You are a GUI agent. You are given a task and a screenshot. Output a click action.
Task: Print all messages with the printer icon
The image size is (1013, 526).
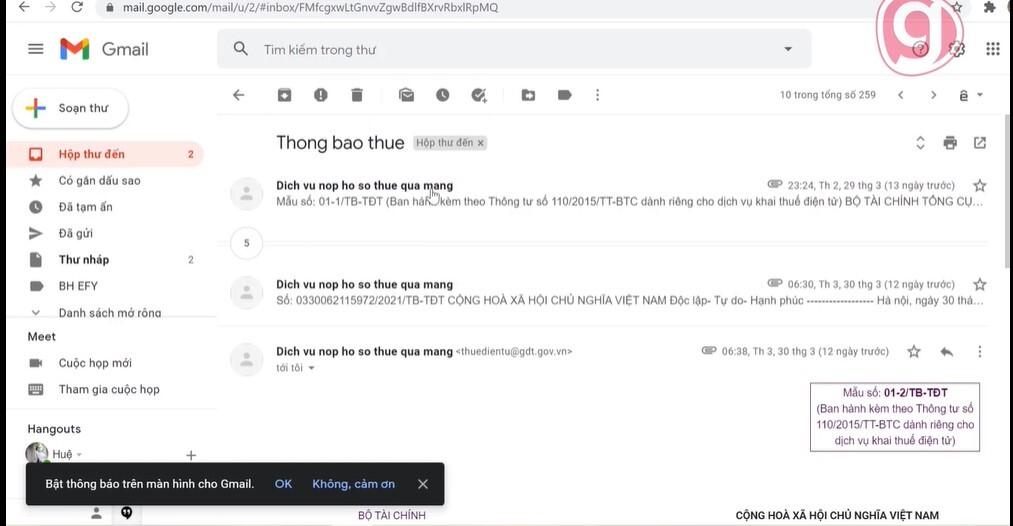tap(950, 143)
